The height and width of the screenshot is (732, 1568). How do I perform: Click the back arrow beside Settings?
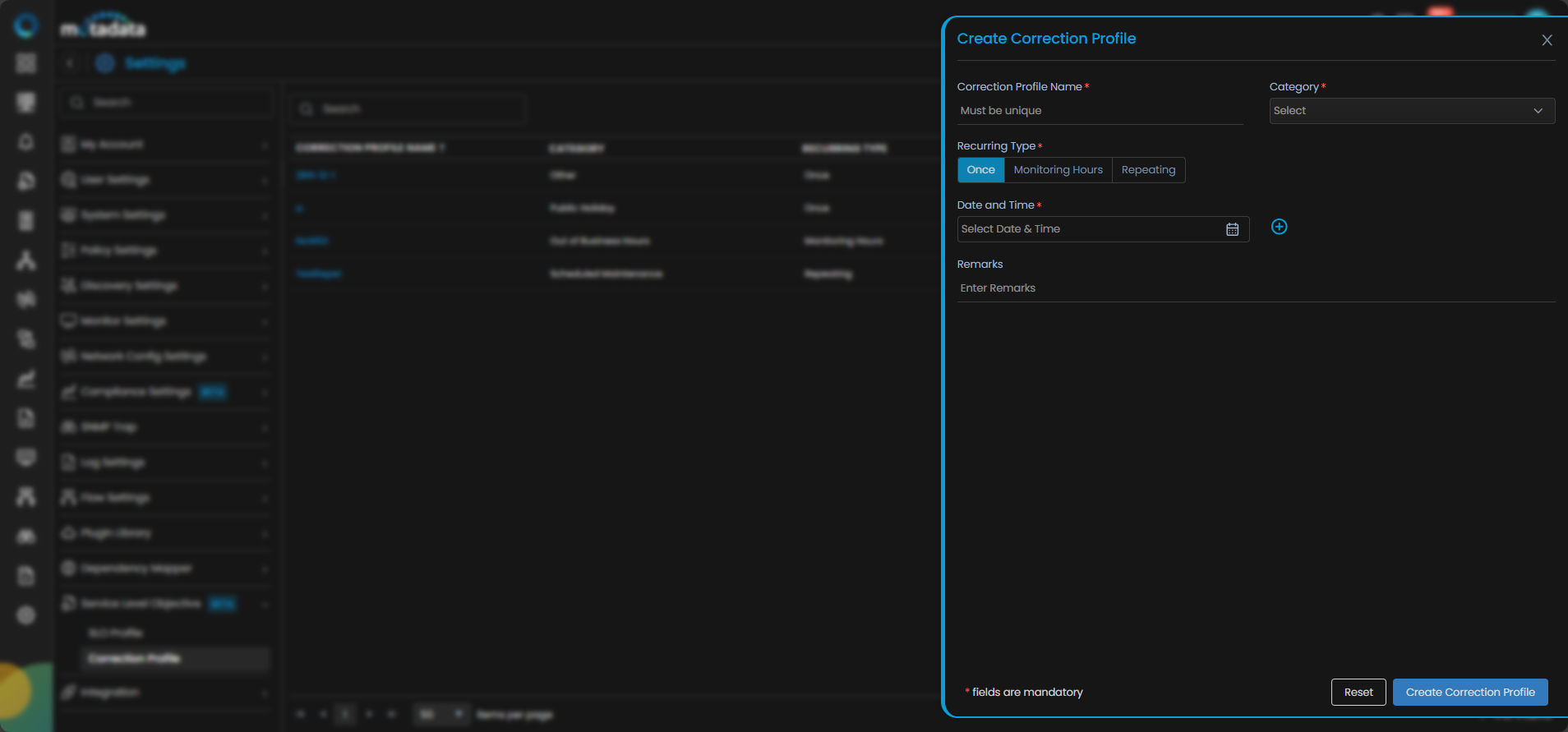click(x=71, y=63)
